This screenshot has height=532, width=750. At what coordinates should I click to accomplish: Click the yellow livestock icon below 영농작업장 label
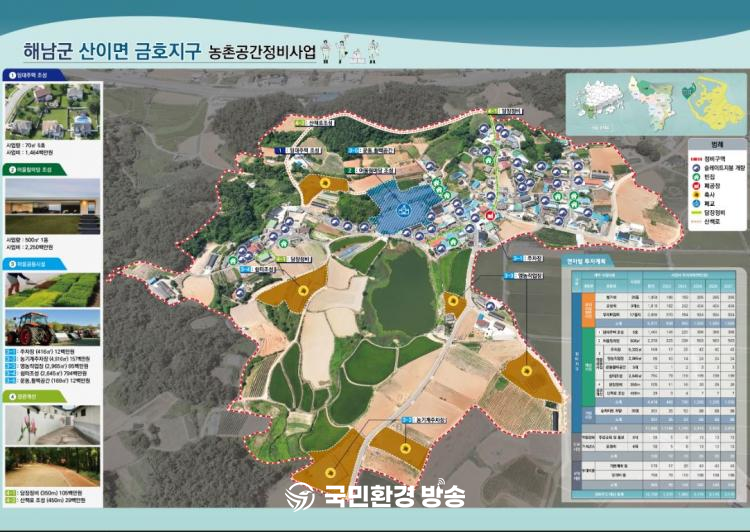(527, 371)
